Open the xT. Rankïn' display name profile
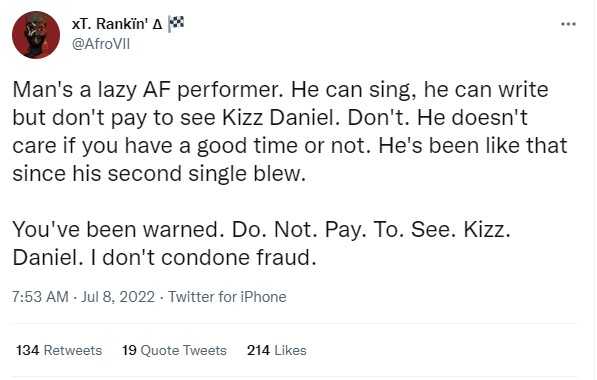597x380 pixels. tap(110, 24)
